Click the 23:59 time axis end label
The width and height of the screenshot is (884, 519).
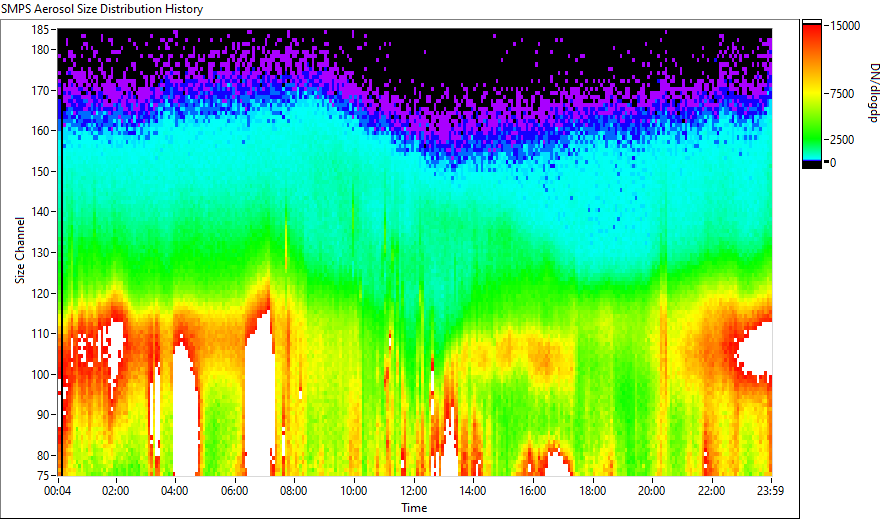770,491
